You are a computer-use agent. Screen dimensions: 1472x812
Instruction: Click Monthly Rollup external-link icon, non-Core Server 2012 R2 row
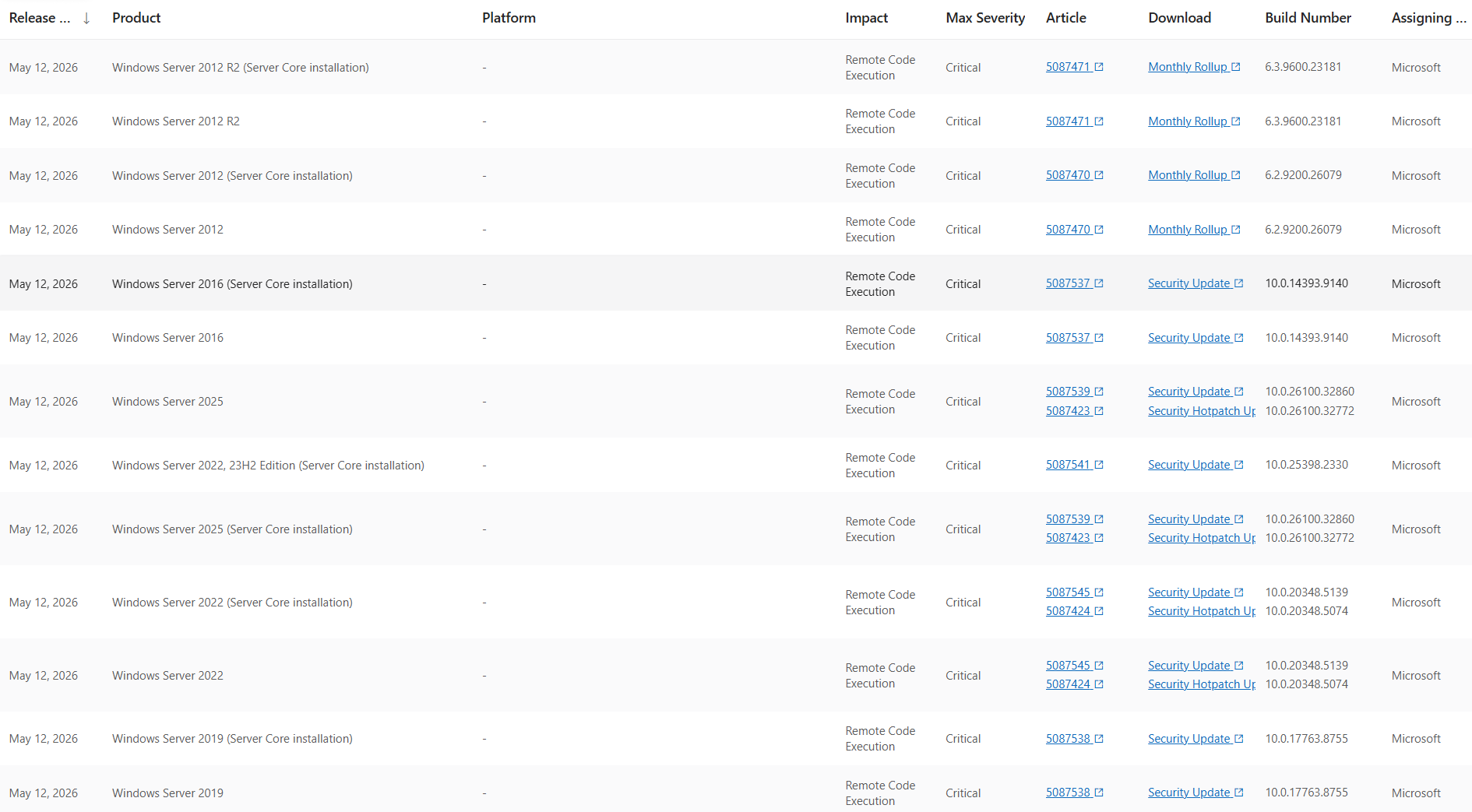[x=1236, y=121]
